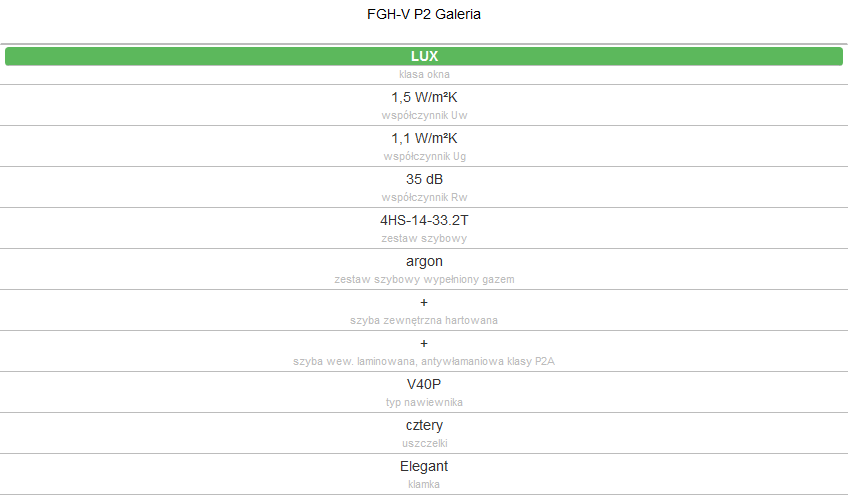Click the uszczelki label
This screenshot has height=497, width=850.
424,443
